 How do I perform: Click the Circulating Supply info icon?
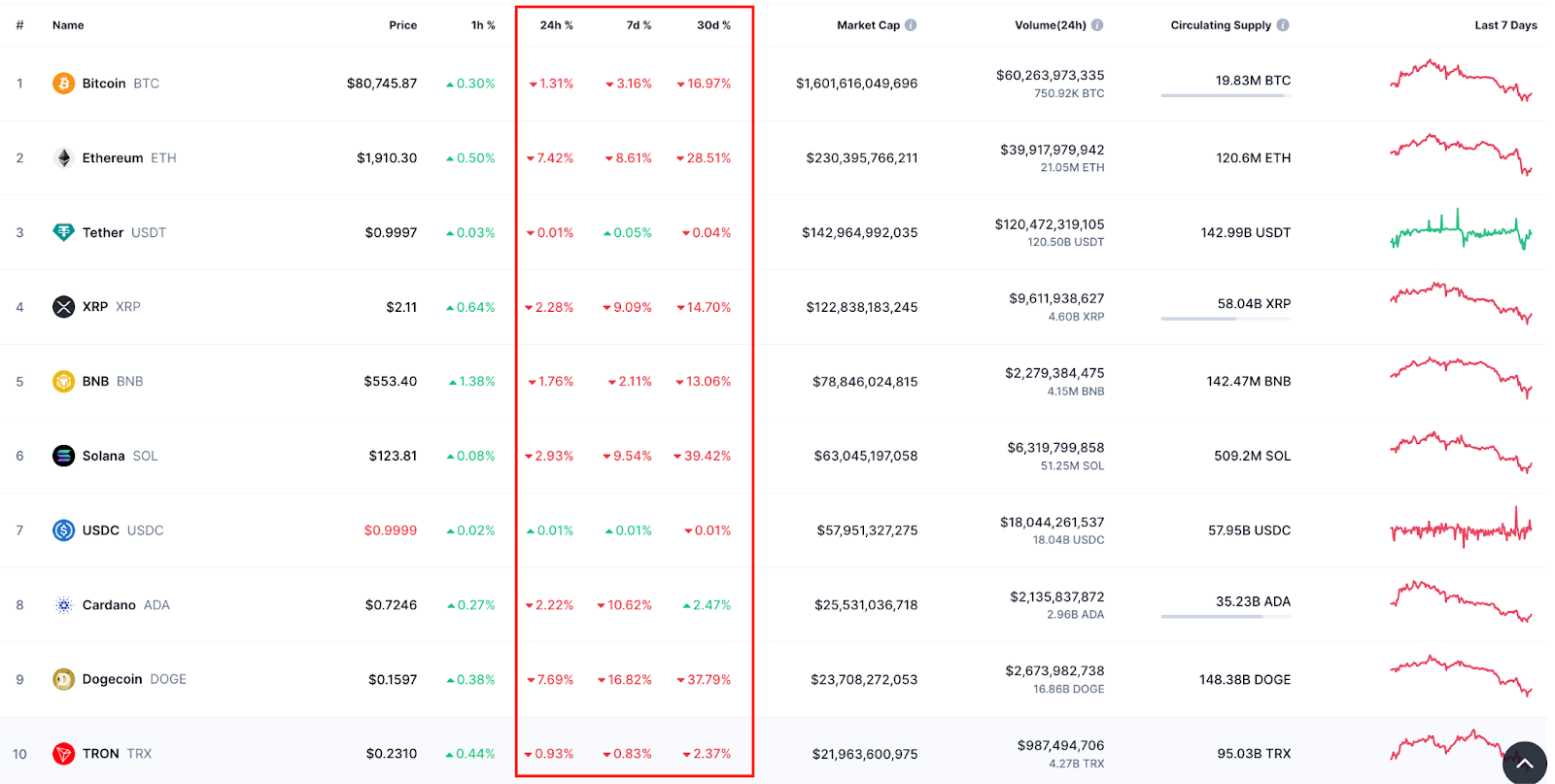[1283, 25]
